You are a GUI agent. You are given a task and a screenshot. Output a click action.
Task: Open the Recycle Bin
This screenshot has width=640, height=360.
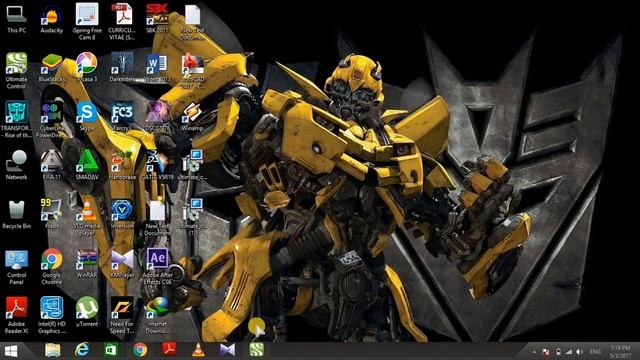pyautogui.click(x=16, y=215)
